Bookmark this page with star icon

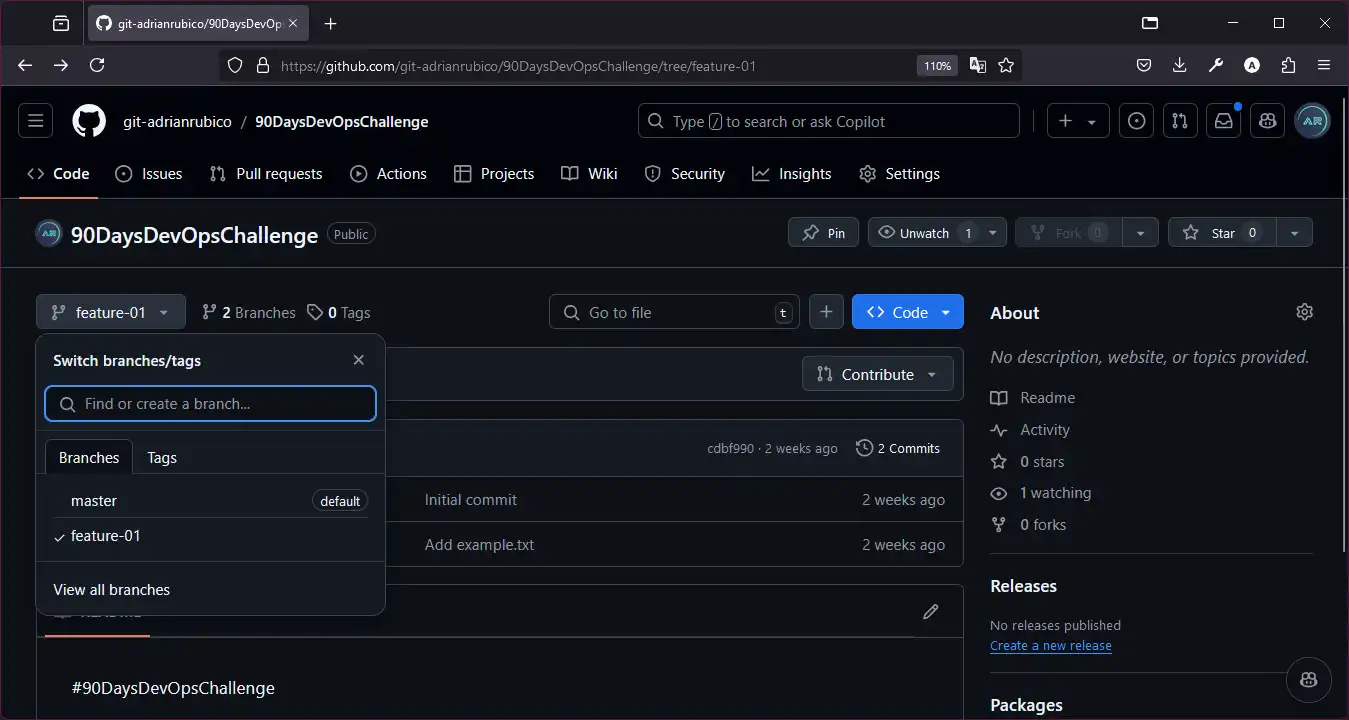point(1006,65)
